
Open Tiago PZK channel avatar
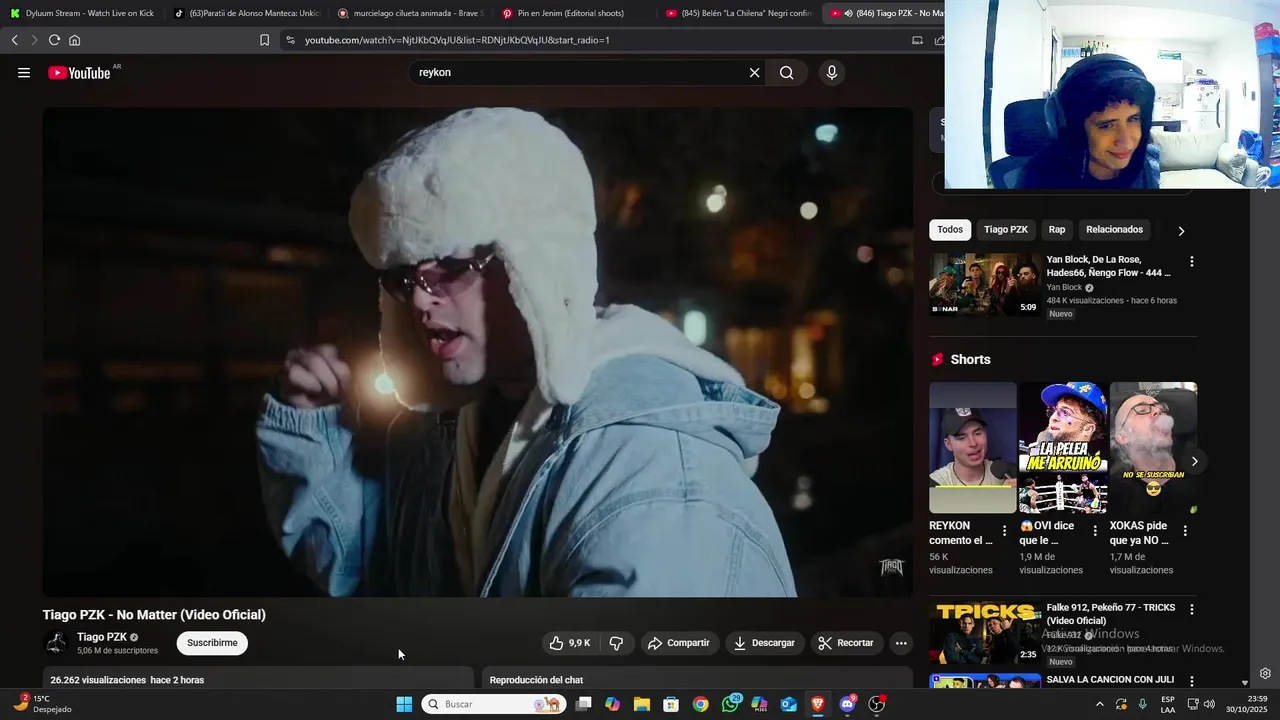click(56, 643)
